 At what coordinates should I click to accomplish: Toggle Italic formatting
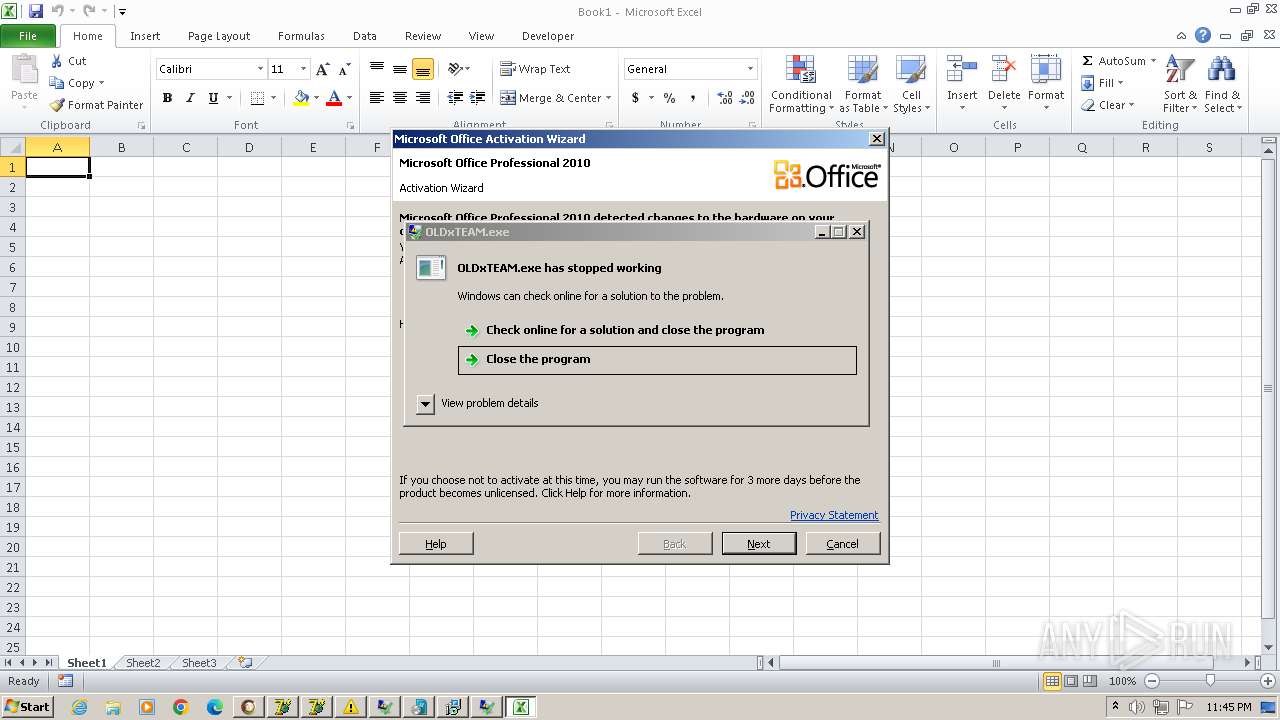190,98
